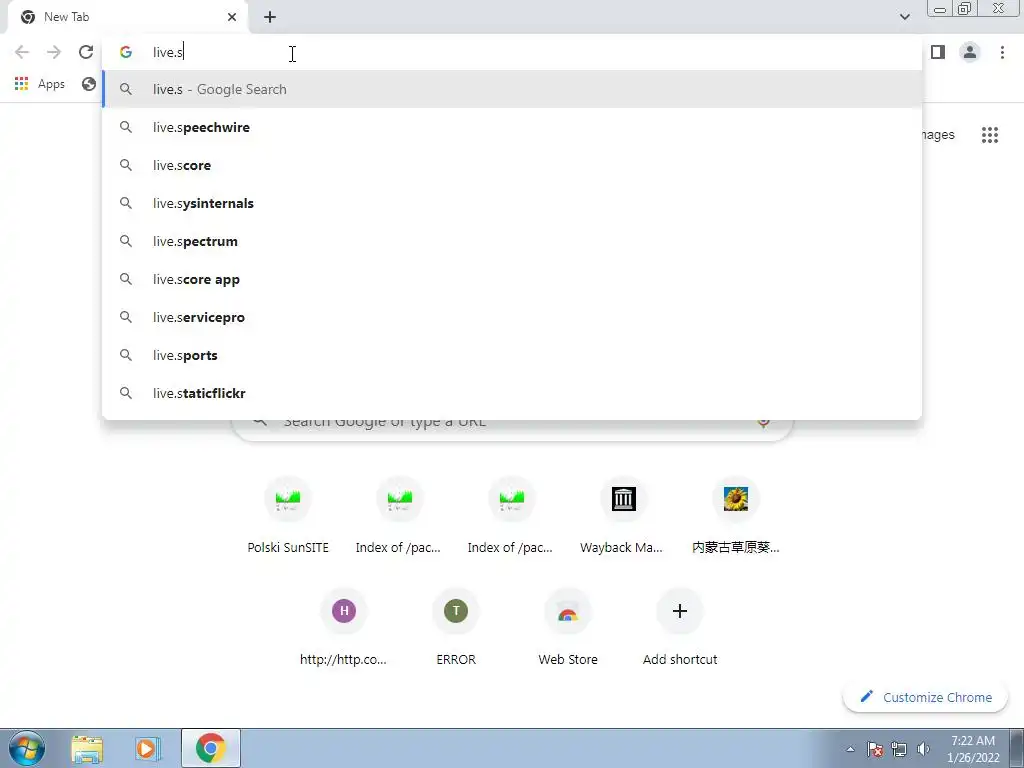
Task: Click the network tray icon
Action: tap(899, 749)
